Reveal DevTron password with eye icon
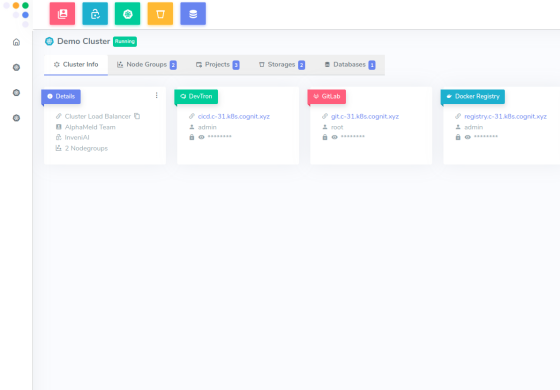 click(201, 137)
